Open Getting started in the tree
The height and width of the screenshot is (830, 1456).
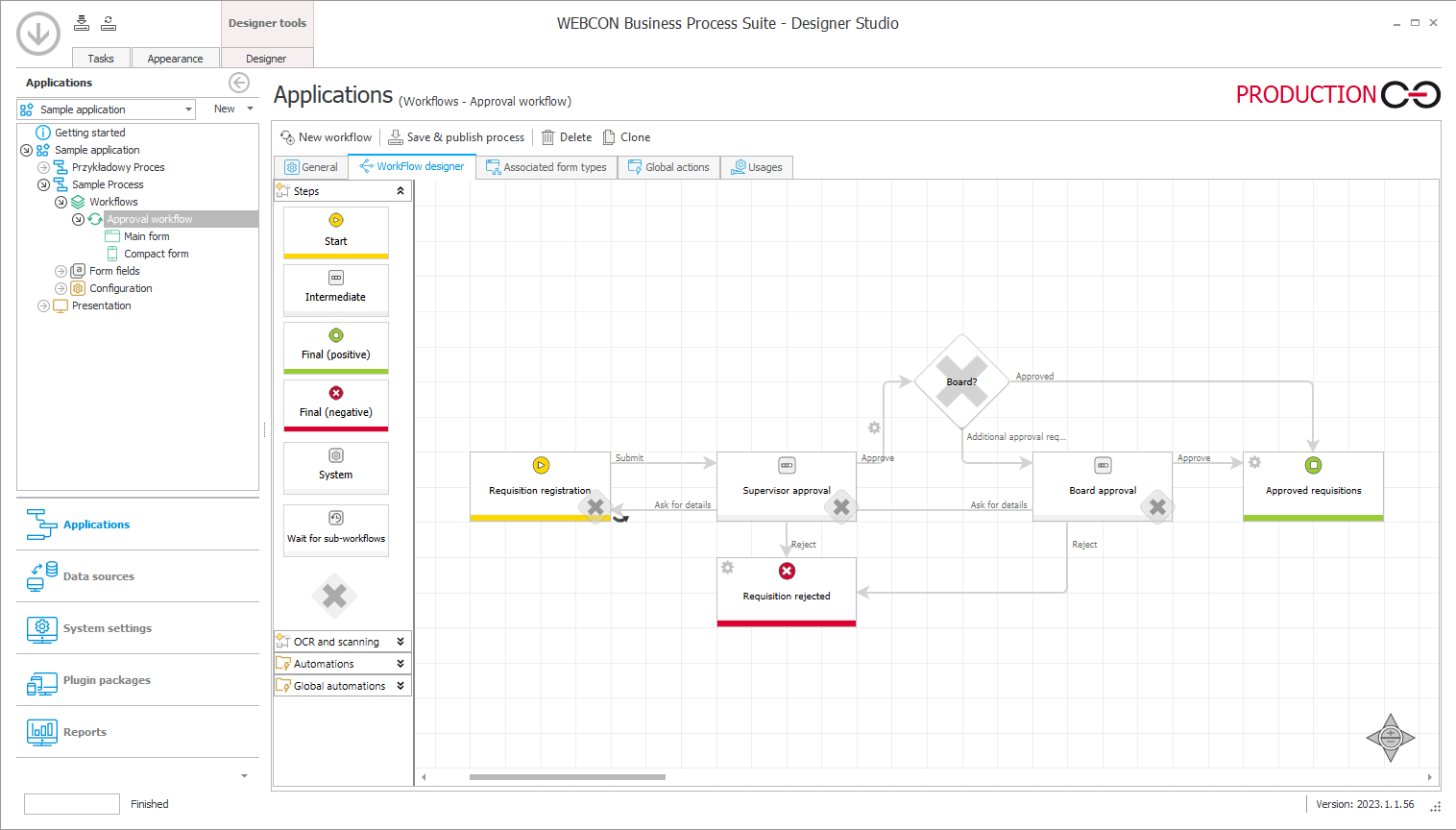89,133
